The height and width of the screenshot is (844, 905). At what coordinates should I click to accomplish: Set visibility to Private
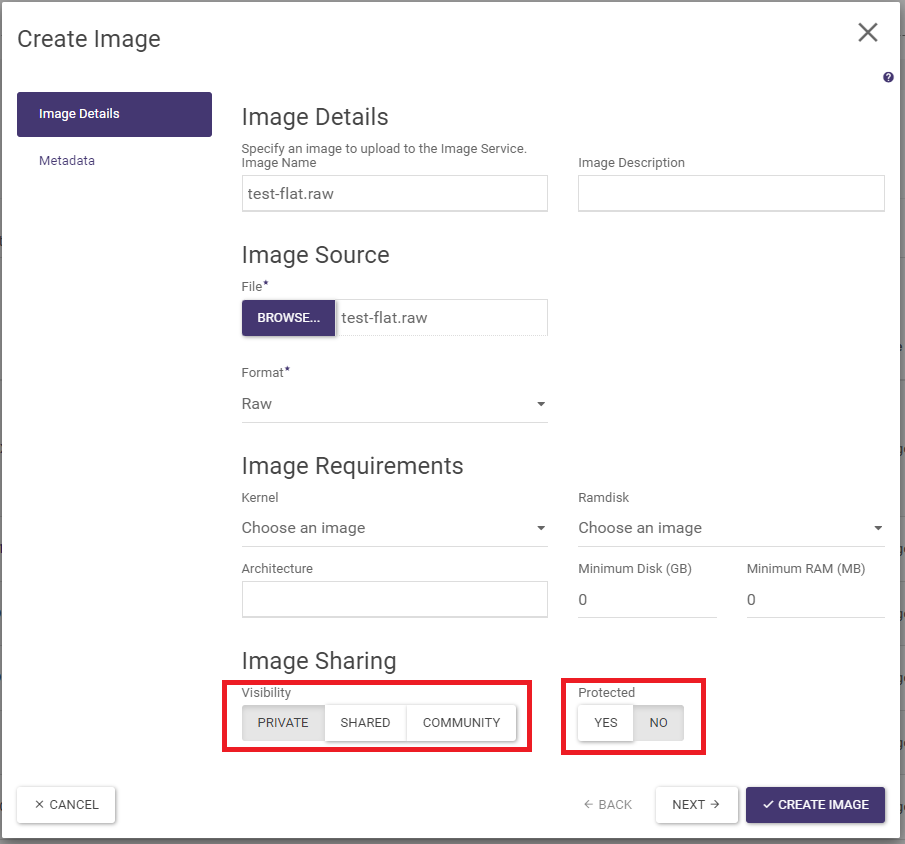click(x=283, y=723)
